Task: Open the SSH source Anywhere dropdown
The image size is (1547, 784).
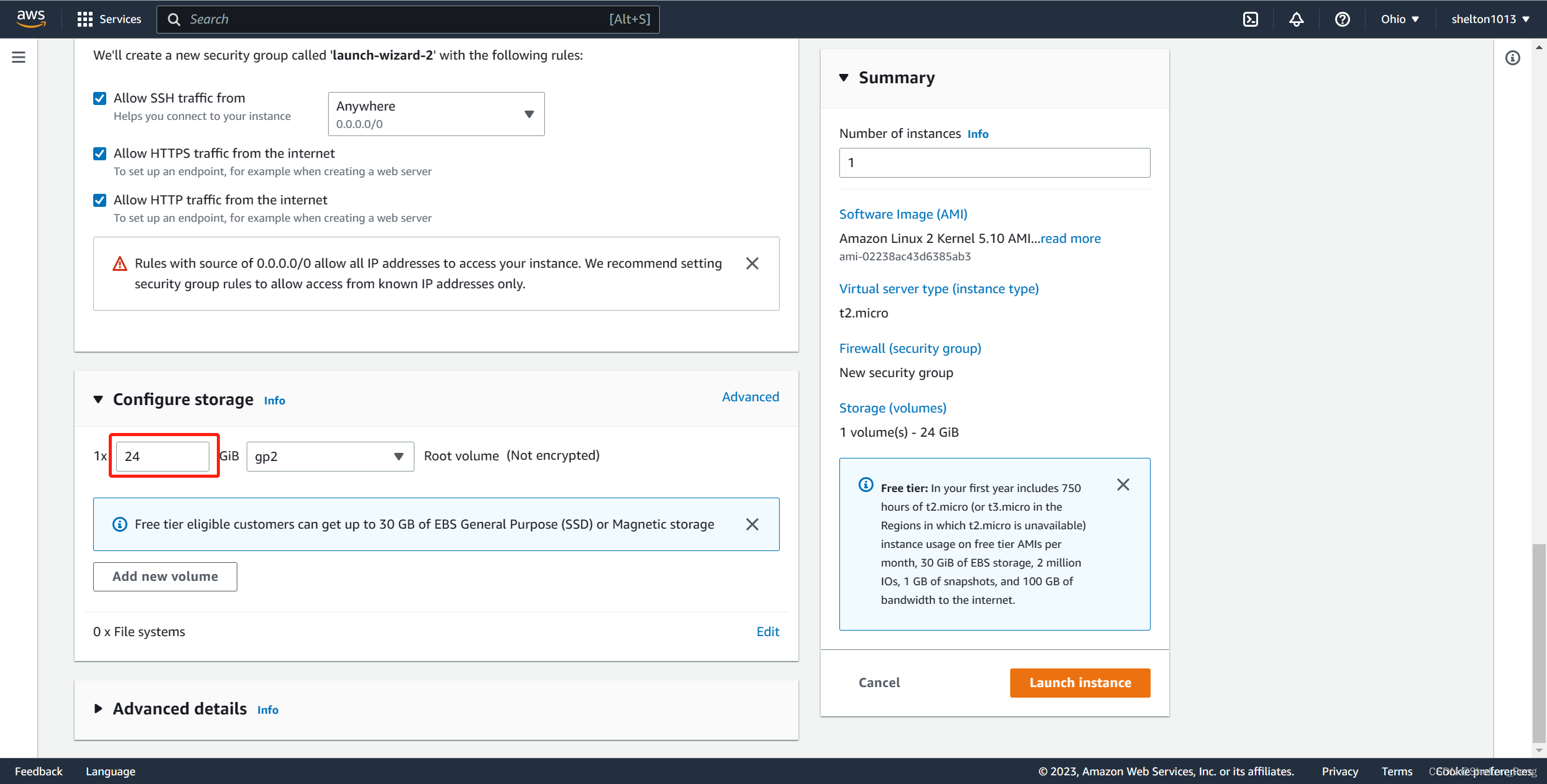Action: [436, 114]
